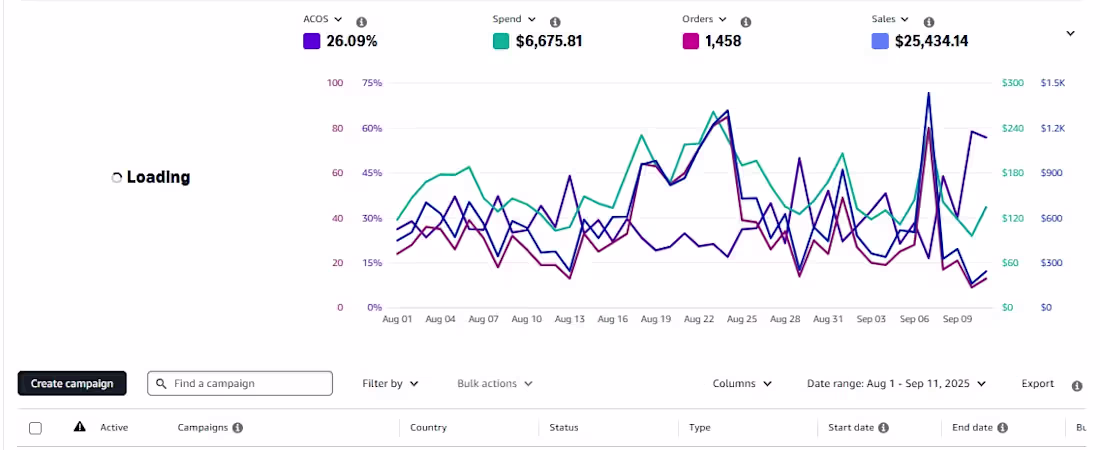
Task: Click the info icon next to Orders
Action: point(746,22)
